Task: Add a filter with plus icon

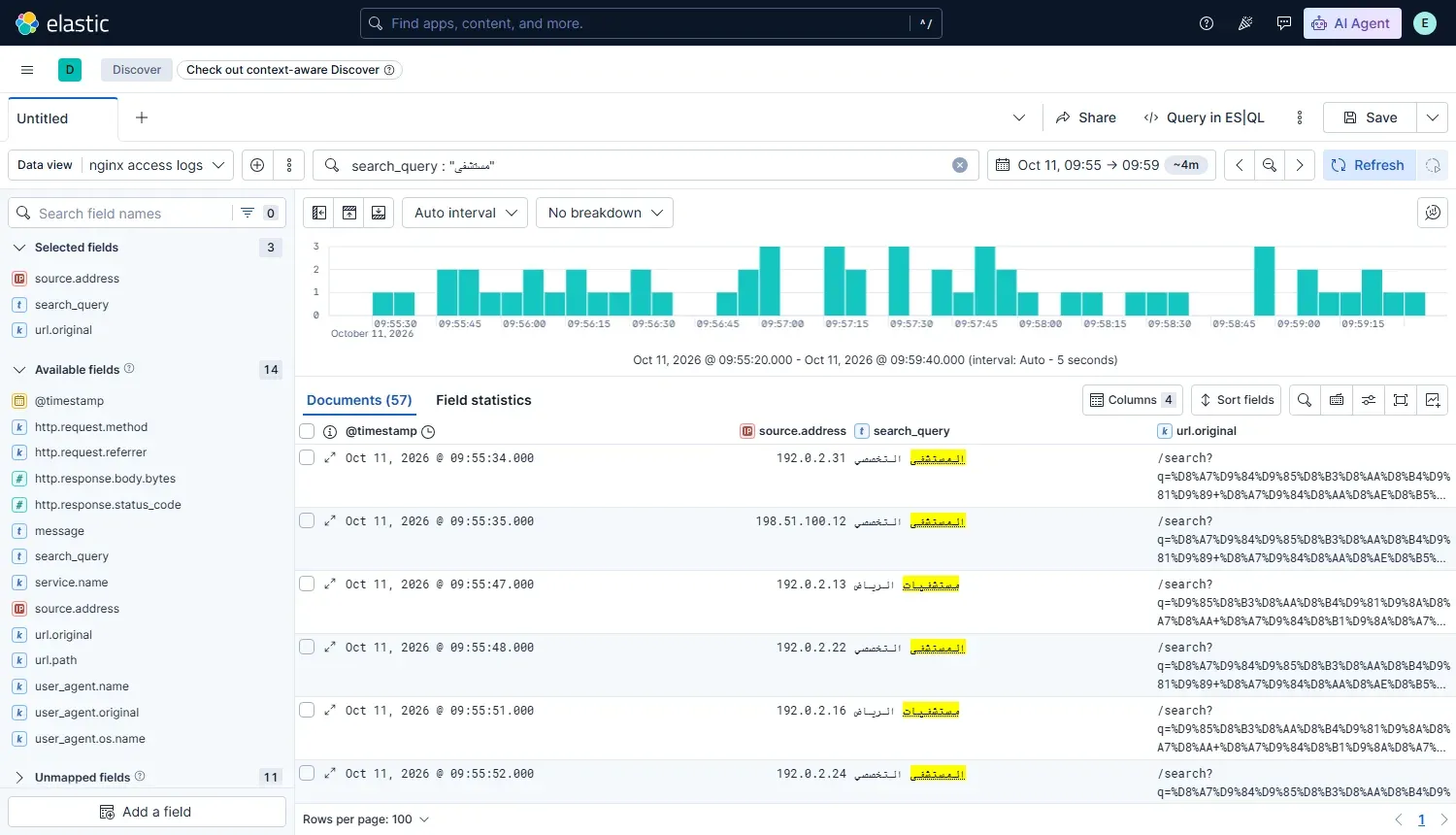Action: point(257,165)
